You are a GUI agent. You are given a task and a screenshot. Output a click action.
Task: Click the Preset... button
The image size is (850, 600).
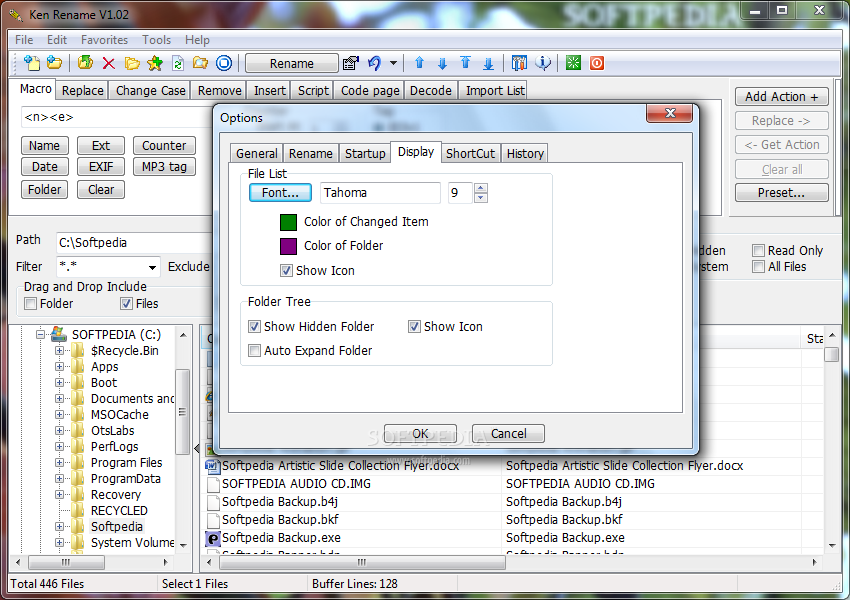coord(782,192)
